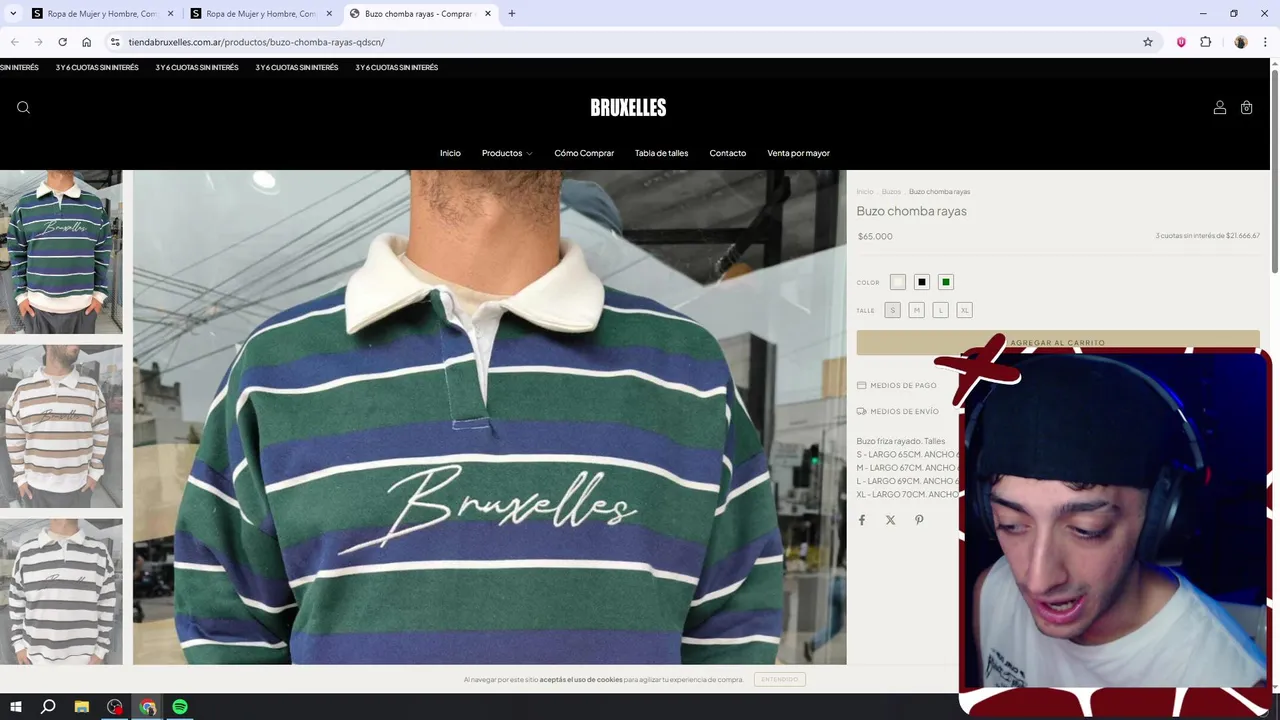Share product on Pinterest icon
Screen dimensions: 1280x720
(919, 520)
